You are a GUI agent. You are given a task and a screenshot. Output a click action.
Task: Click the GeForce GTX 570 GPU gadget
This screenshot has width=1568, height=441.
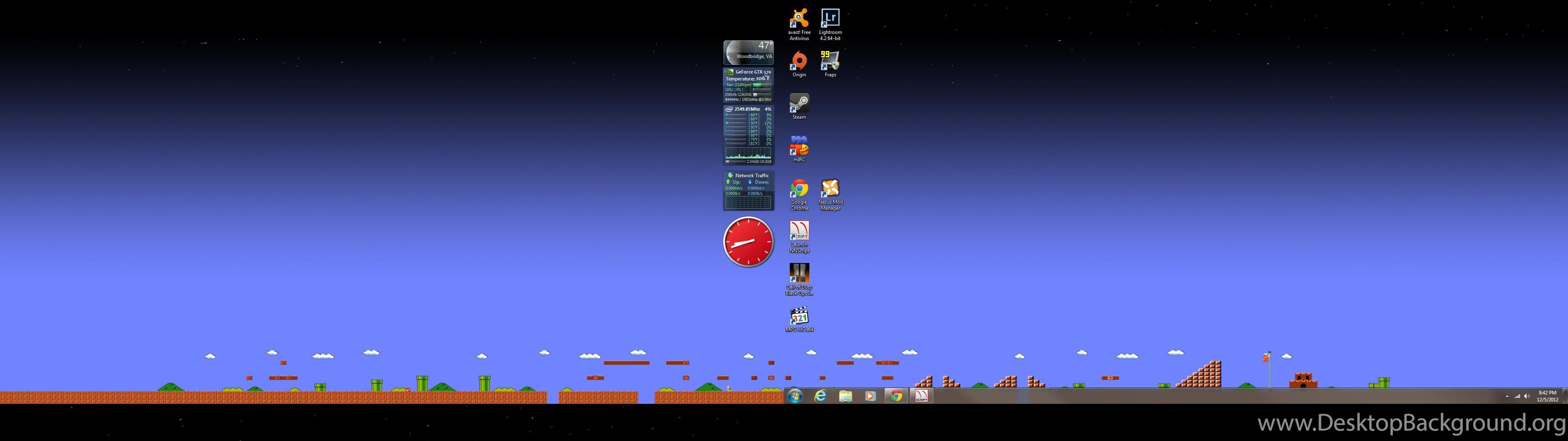pos(749,85)
